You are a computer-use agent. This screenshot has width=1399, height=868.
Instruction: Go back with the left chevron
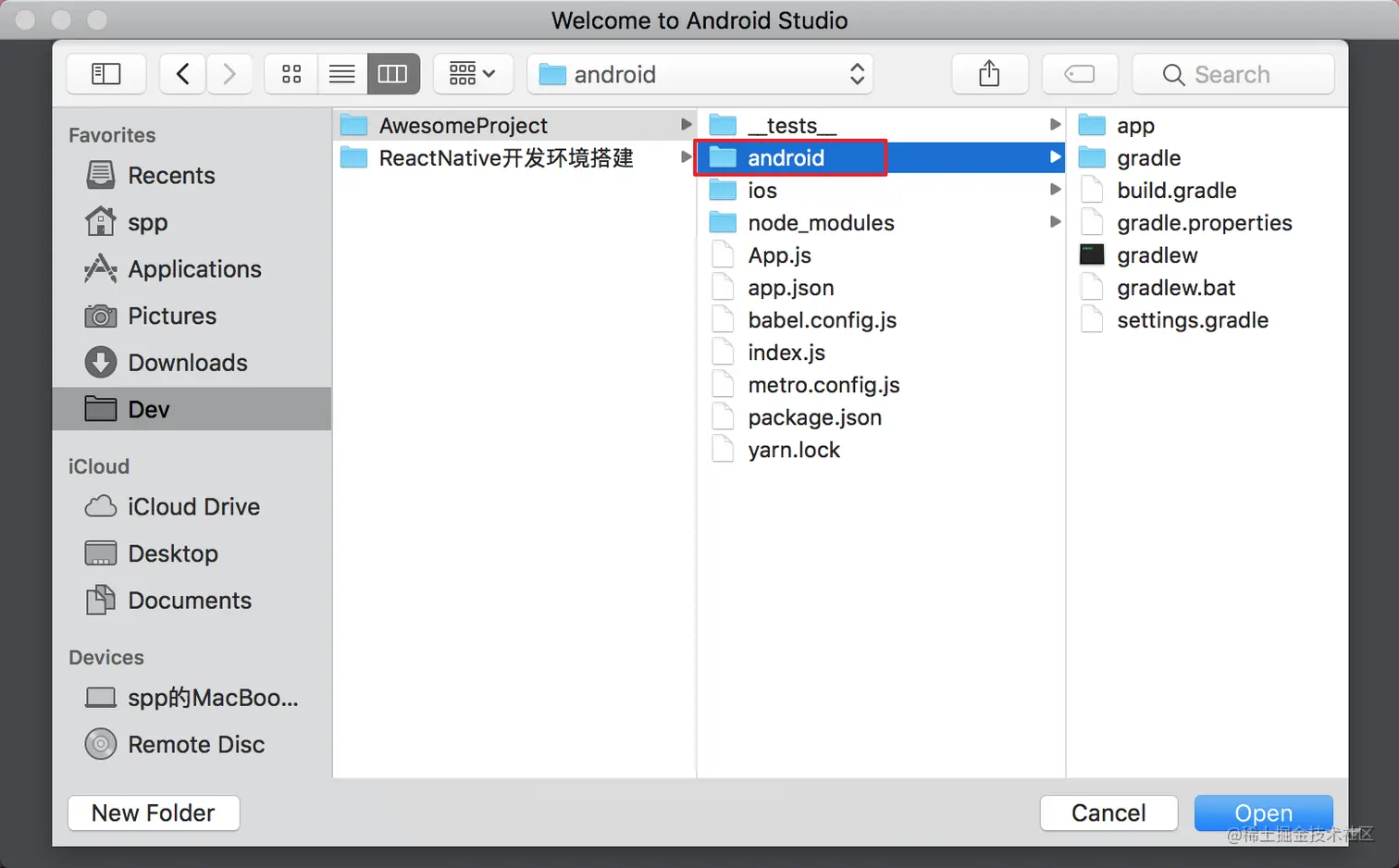(183, 74)
